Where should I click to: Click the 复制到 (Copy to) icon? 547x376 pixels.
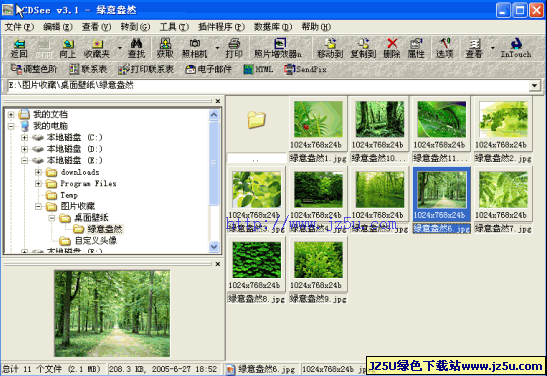coord(363,48)
